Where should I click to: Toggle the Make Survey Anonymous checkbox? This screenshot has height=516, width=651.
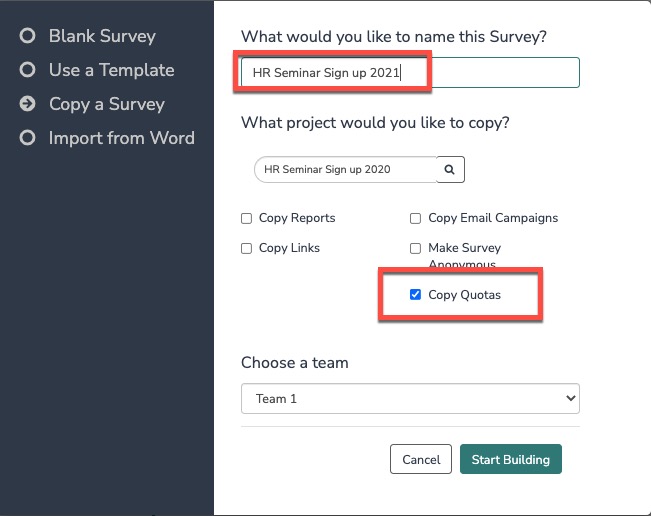[x=416, y=248]
